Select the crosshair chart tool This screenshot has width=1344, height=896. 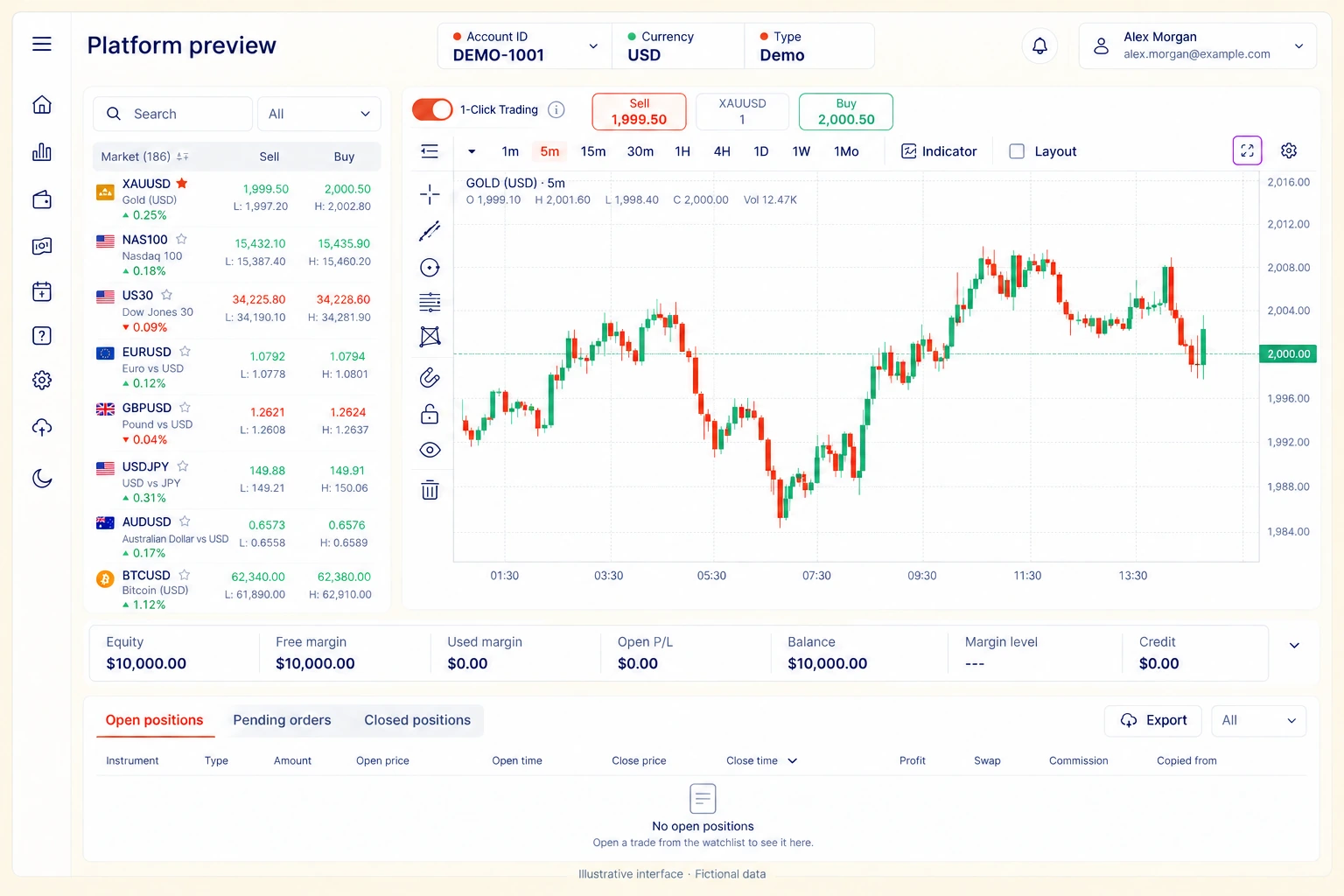tap(430, 194)
